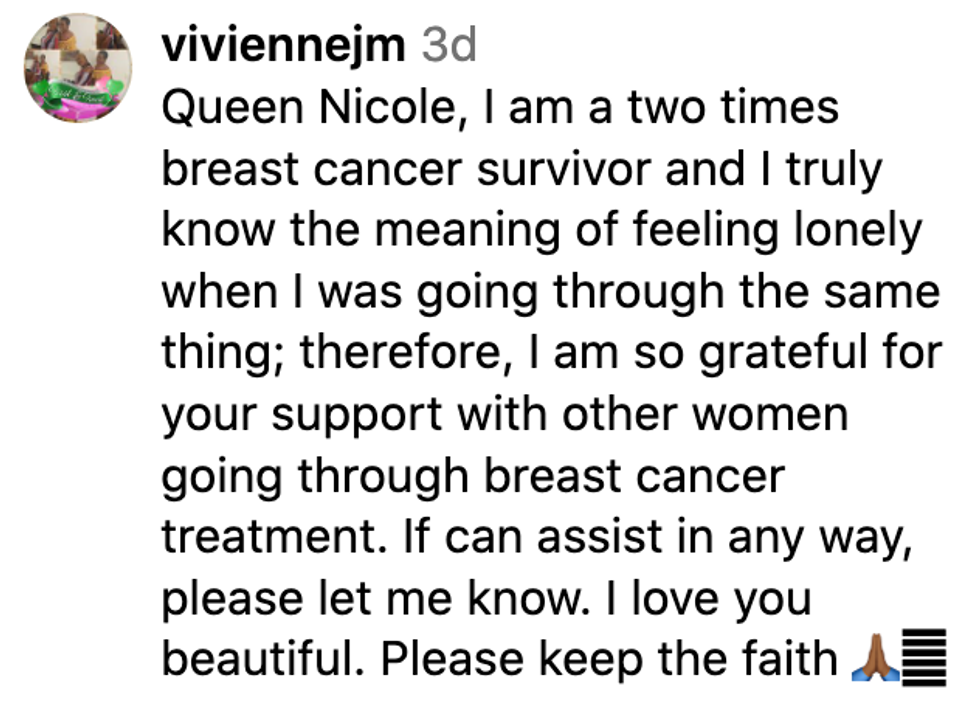Image resolution: width=980 pixels, height=713 pixels.
Task: Open viviennejm's profile picture
Action: [78, 68]
